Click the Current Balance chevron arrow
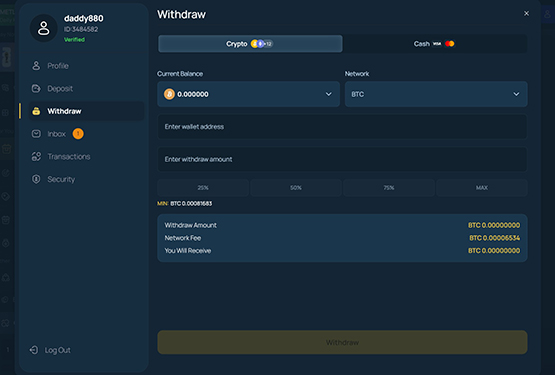This screenshot has height=375, width=555. [328, 94]
